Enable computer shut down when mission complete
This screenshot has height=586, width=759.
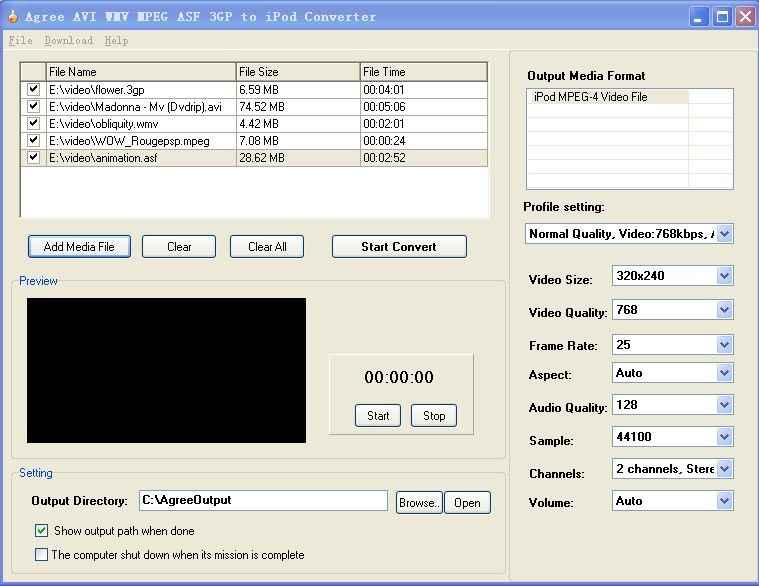click(x=42, y=554)
